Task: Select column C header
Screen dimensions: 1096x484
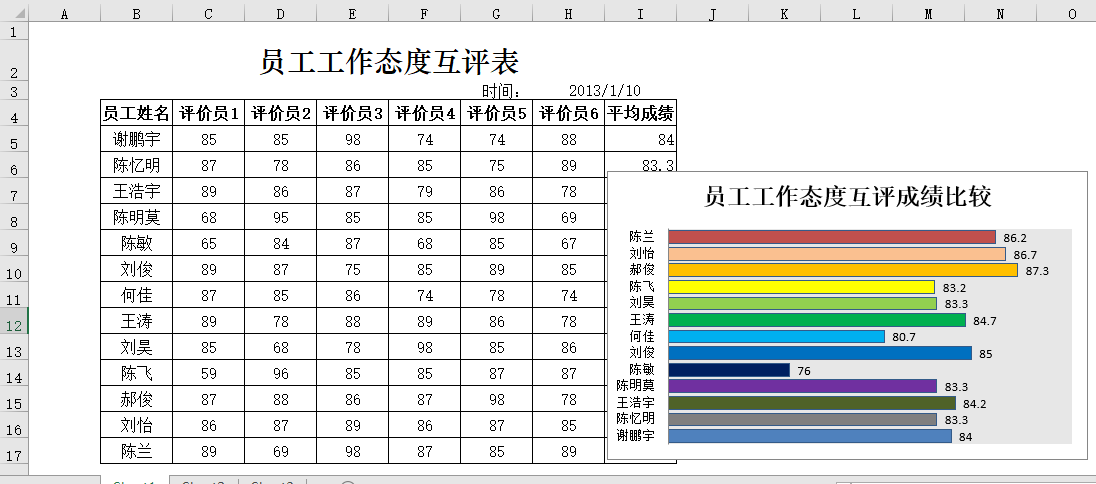Action: pos(208,14)
